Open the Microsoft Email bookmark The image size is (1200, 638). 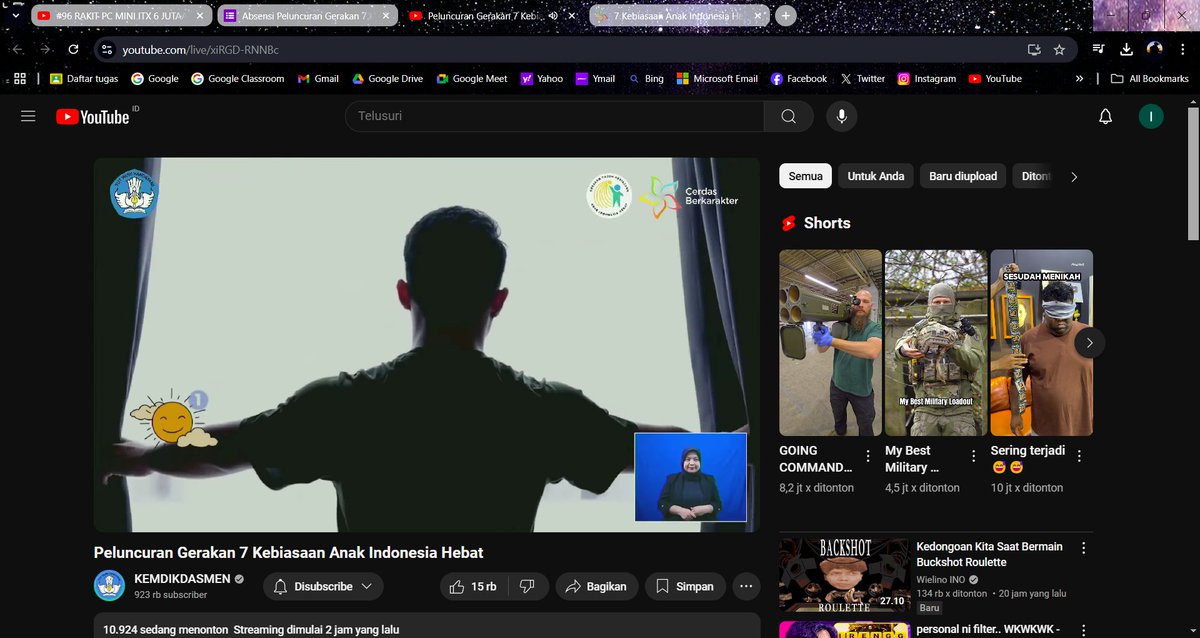tap(717, 78)
